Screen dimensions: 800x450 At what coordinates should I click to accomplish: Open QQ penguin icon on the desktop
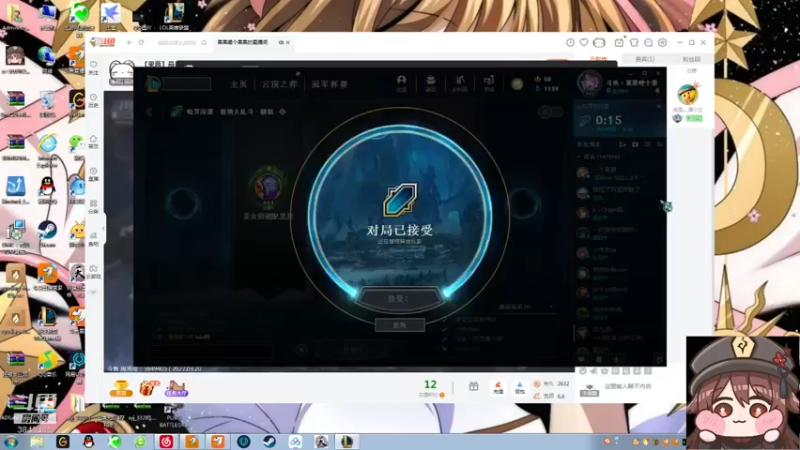[47, 190]
